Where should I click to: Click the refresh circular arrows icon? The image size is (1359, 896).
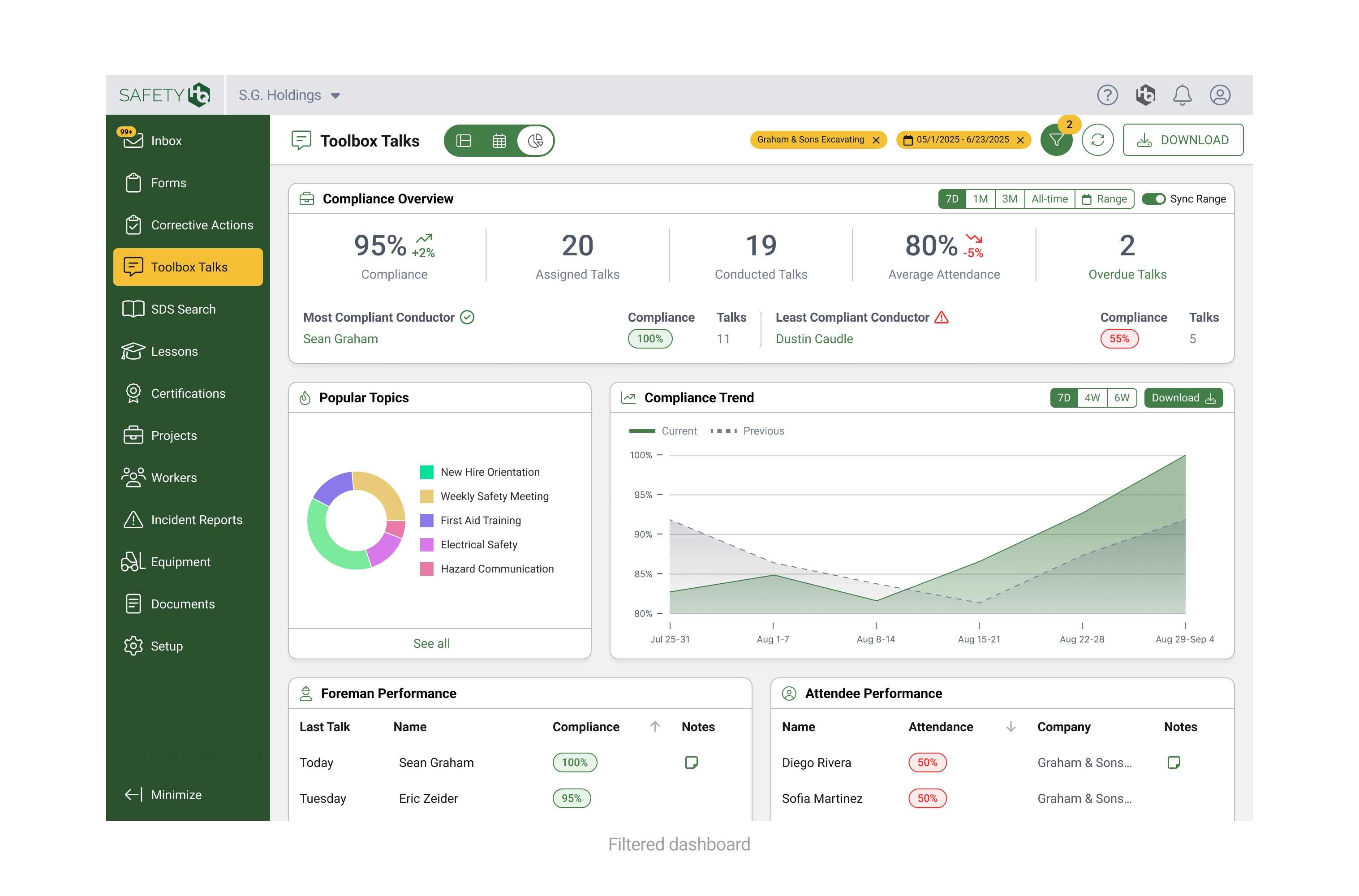pyautogui.click(x=1097, y=140)
